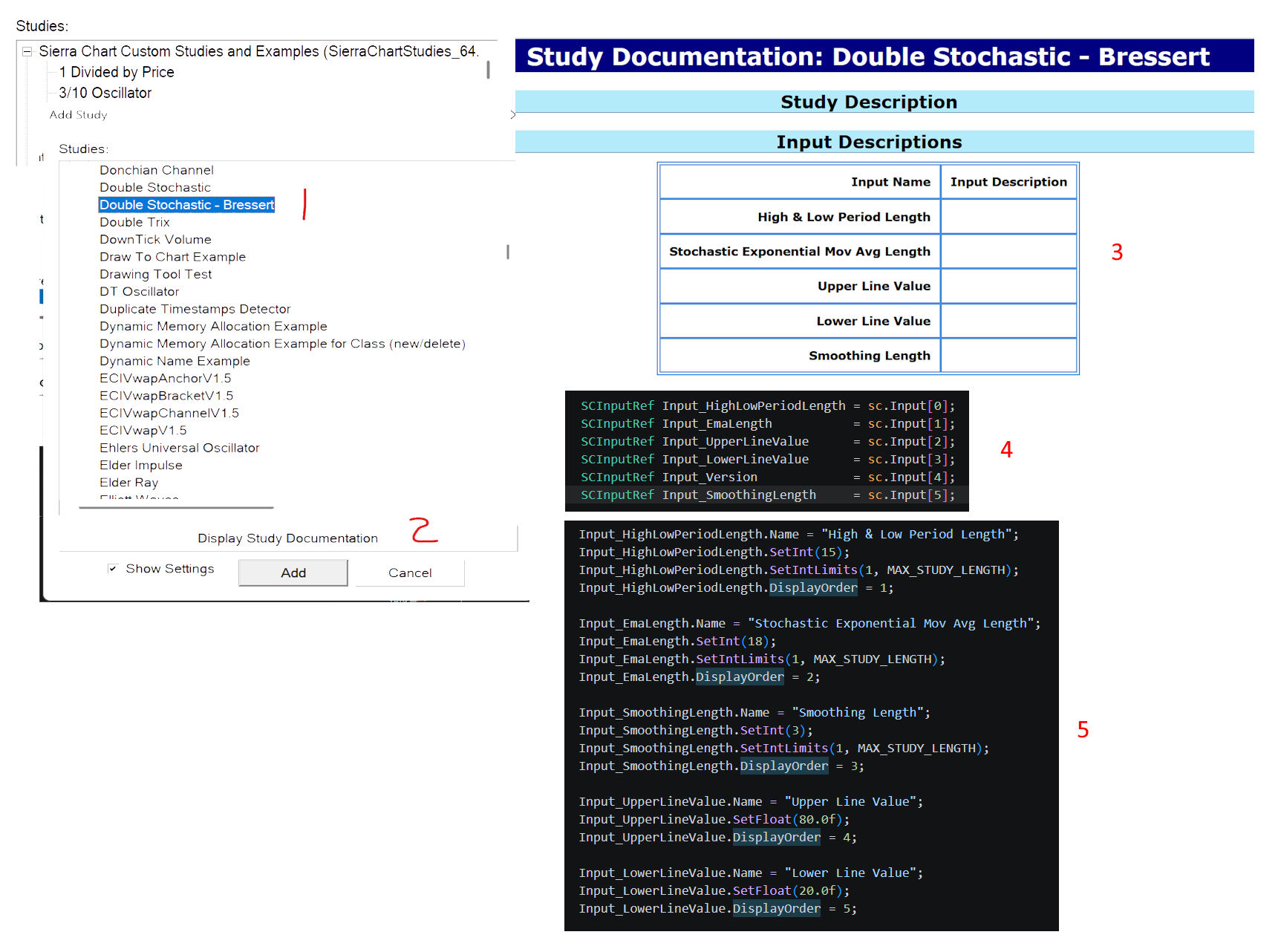Viewport: 1281px width, 952px height.
Task: Click Input_LowerLineValue.SetFloat(20.0f) code line
Action: tap(714, 890)
